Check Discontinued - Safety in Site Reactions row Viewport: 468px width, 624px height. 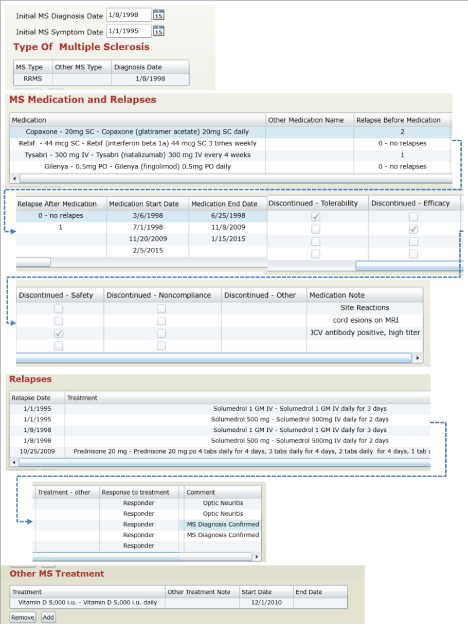(58, 308)
